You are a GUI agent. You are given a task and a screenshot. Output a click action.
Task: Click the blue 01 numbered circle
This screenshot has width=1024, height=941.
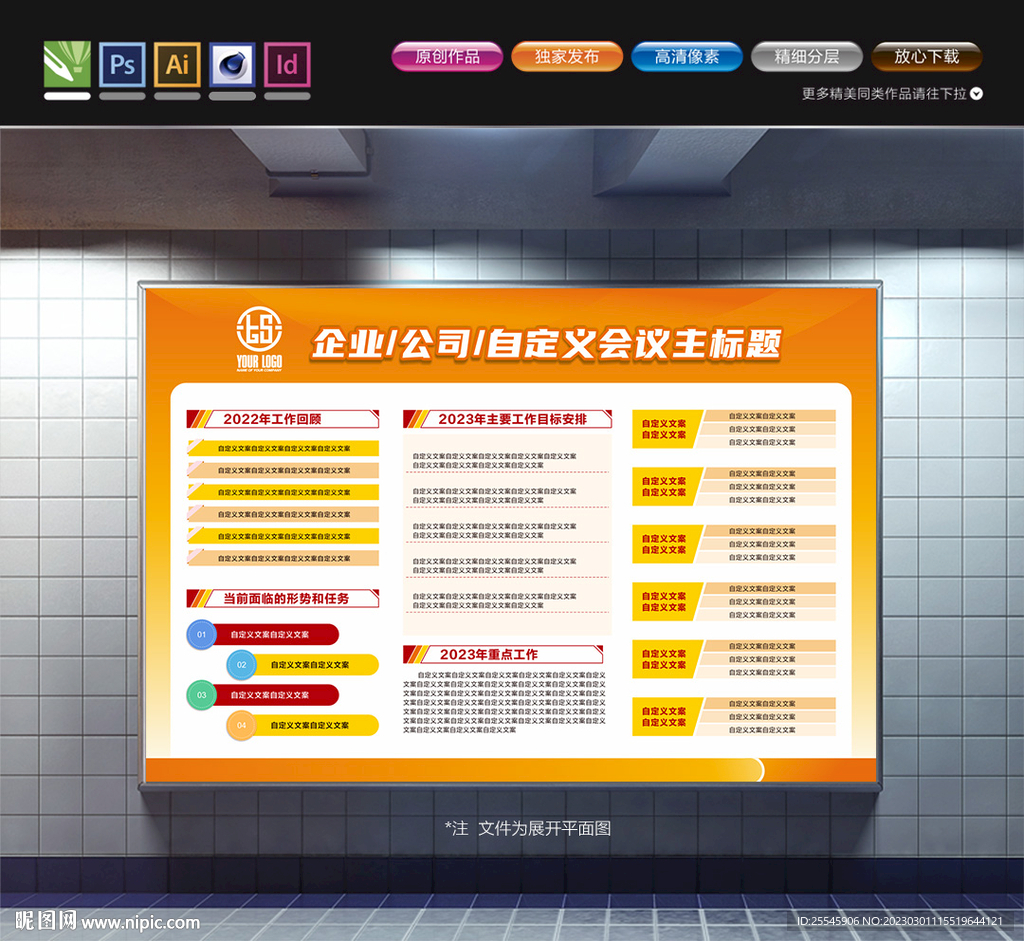201,635
